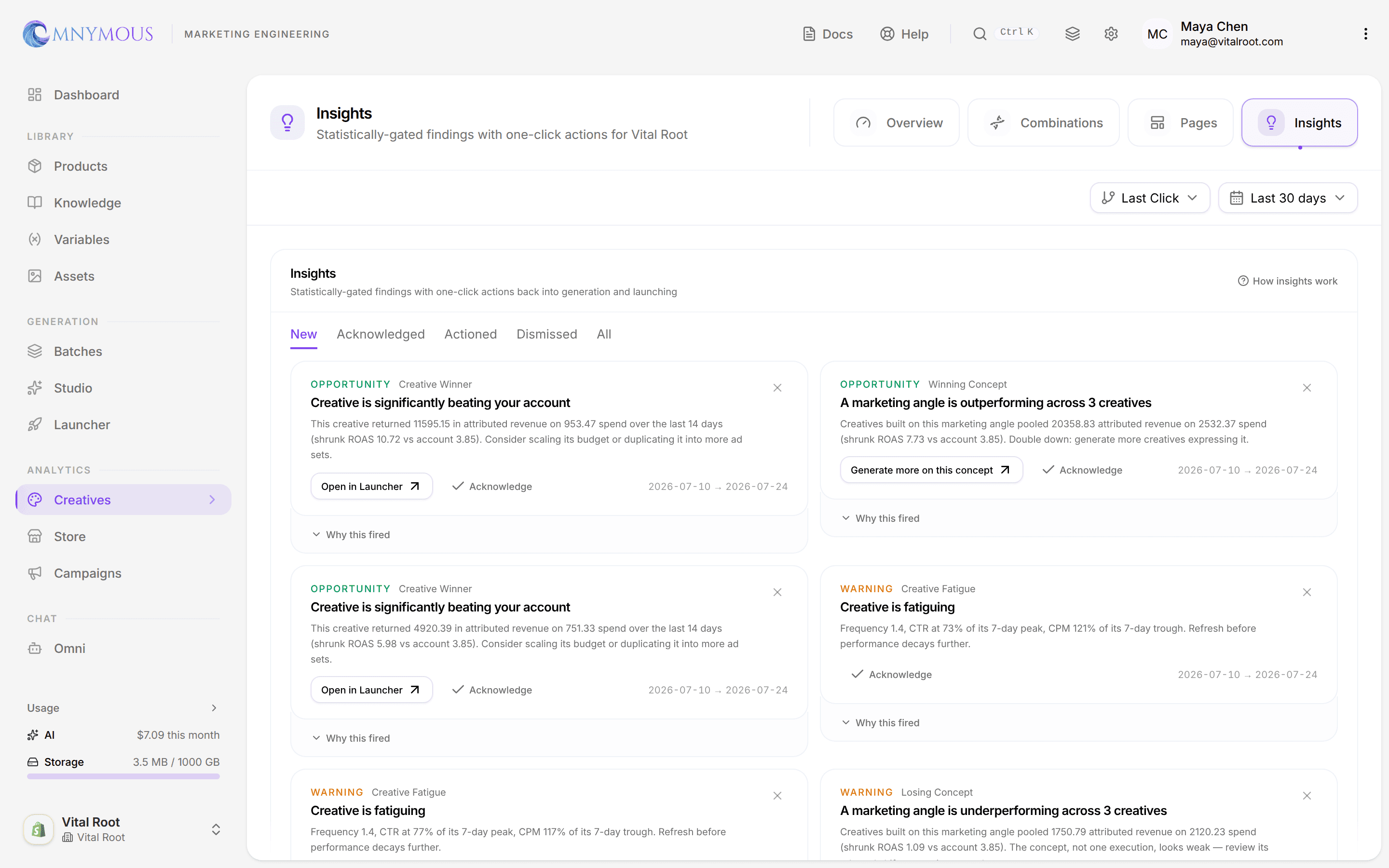Acknowledge the 73% CTR Creative Fatigue warning
The height and width of the screenshot is (868, 1389).
tap(891, 675)
